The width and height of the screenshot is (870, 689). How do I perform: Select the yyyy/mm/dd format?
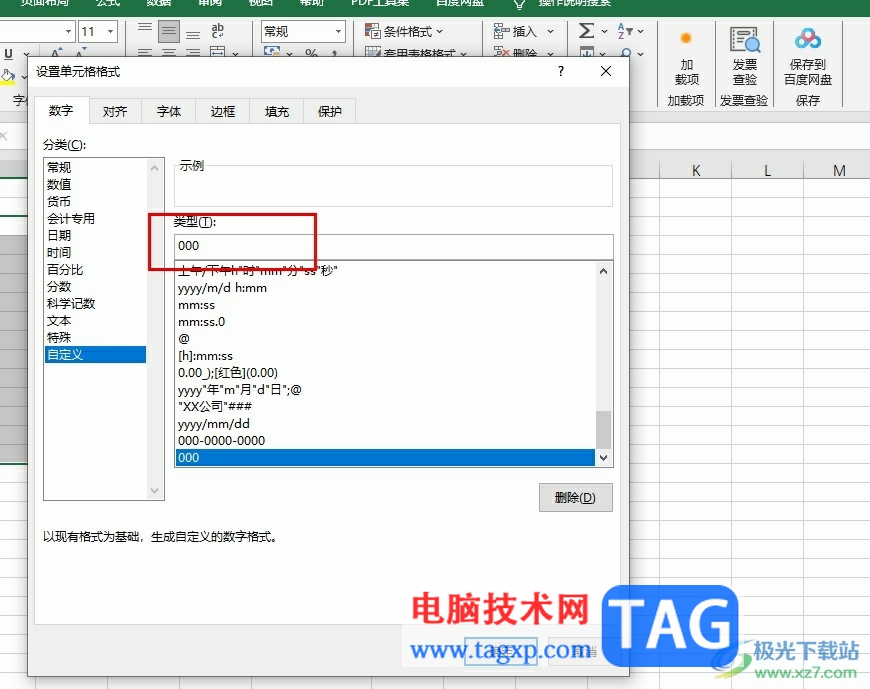click(386, 424)
